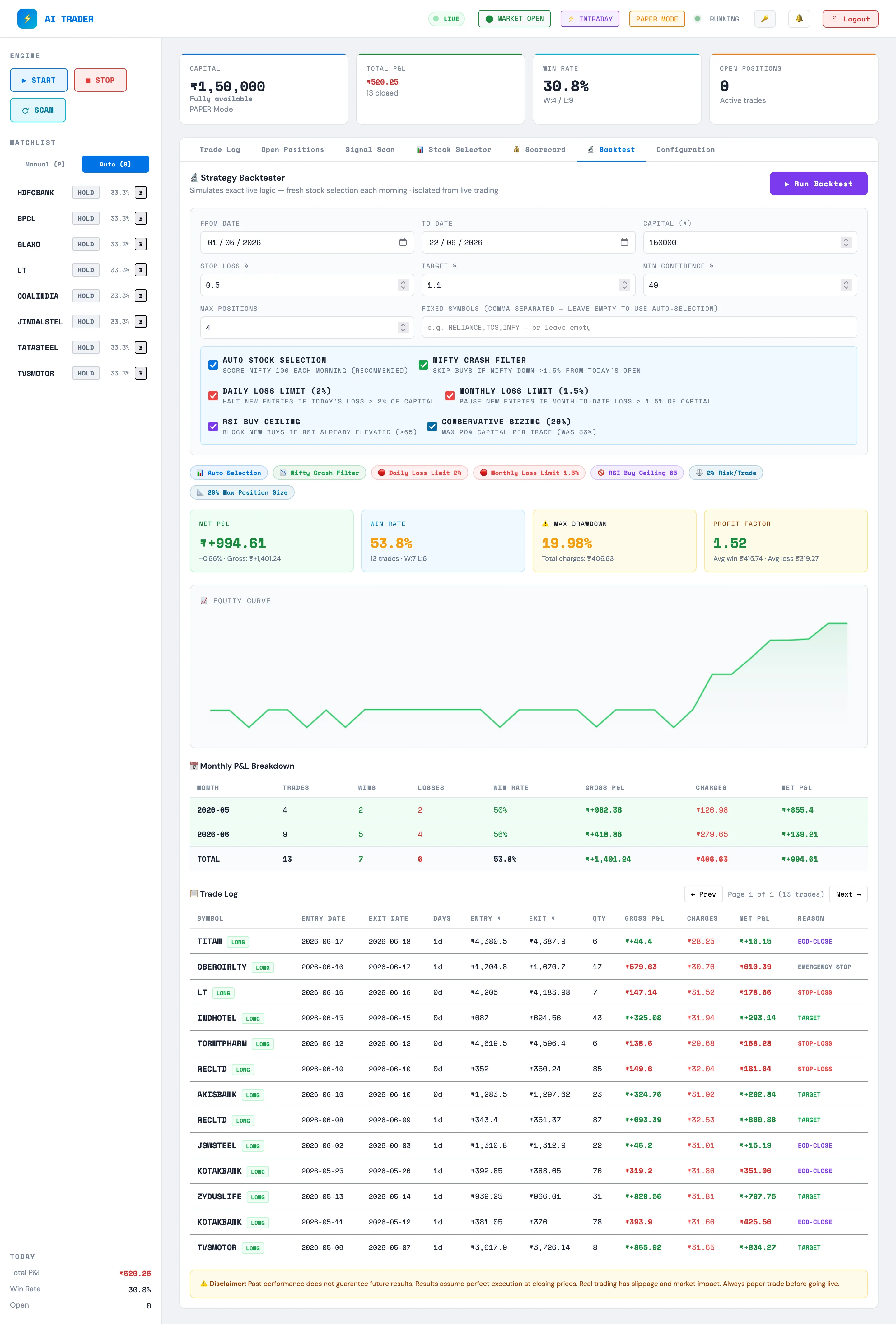The image size is (896, 1324).
Task: Stop the trading engine
Action: [100, 80]
